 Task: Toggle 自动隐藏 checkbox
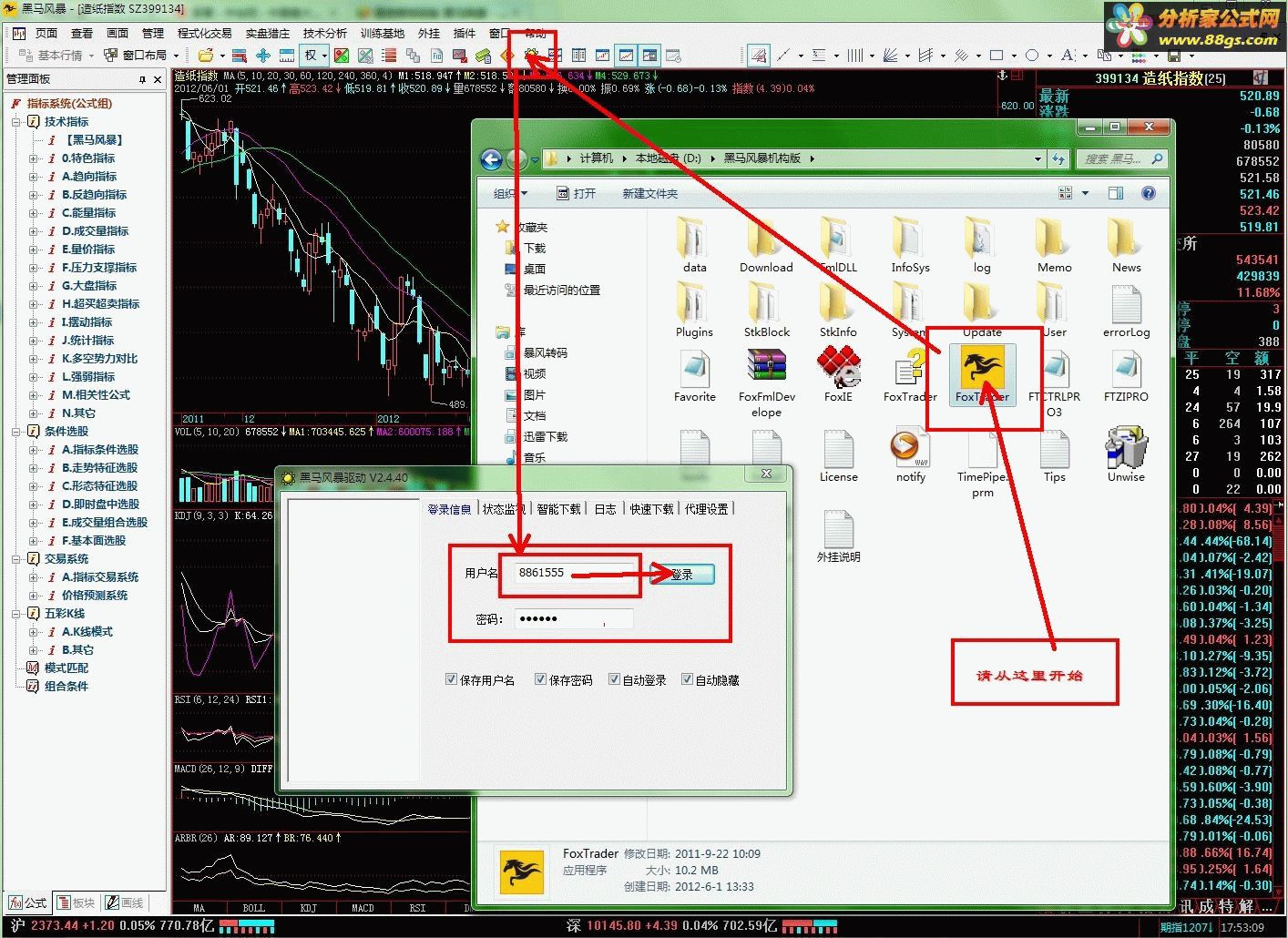pyautogui.click(x=687, y=678)
